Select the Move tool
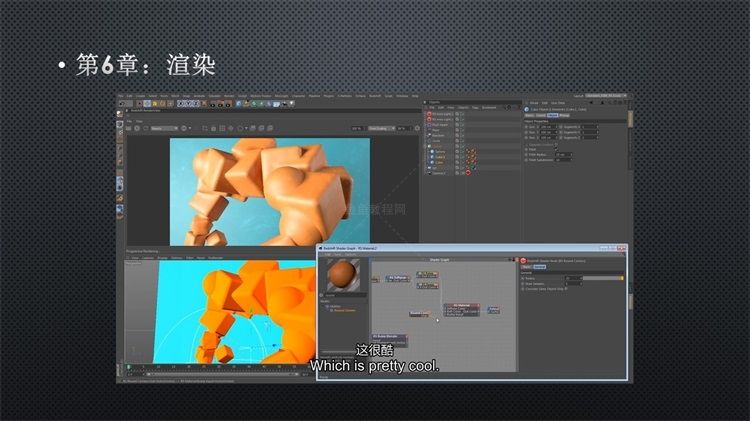 [147, 104]
